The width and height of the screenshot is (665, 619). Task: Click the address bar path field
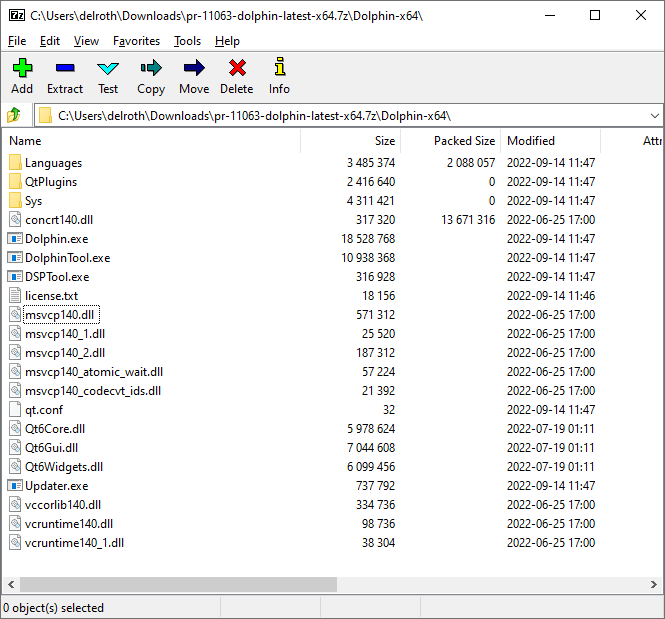(348, 116)
